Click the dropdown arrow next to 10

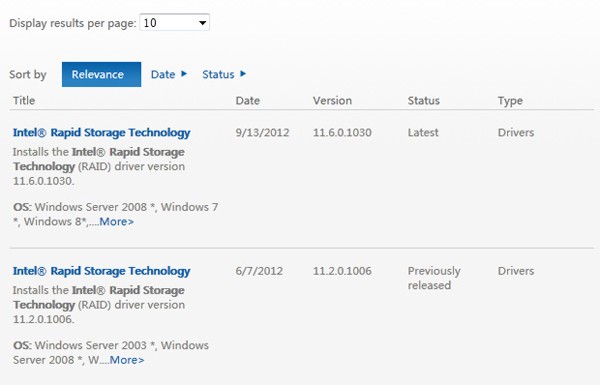pyautogui.click(x=202, y=23)
